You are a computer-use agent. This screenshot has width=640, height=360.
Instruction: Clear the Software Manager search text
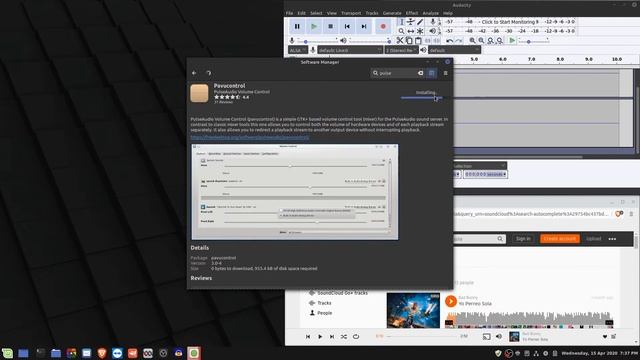[x=420, y=73]
